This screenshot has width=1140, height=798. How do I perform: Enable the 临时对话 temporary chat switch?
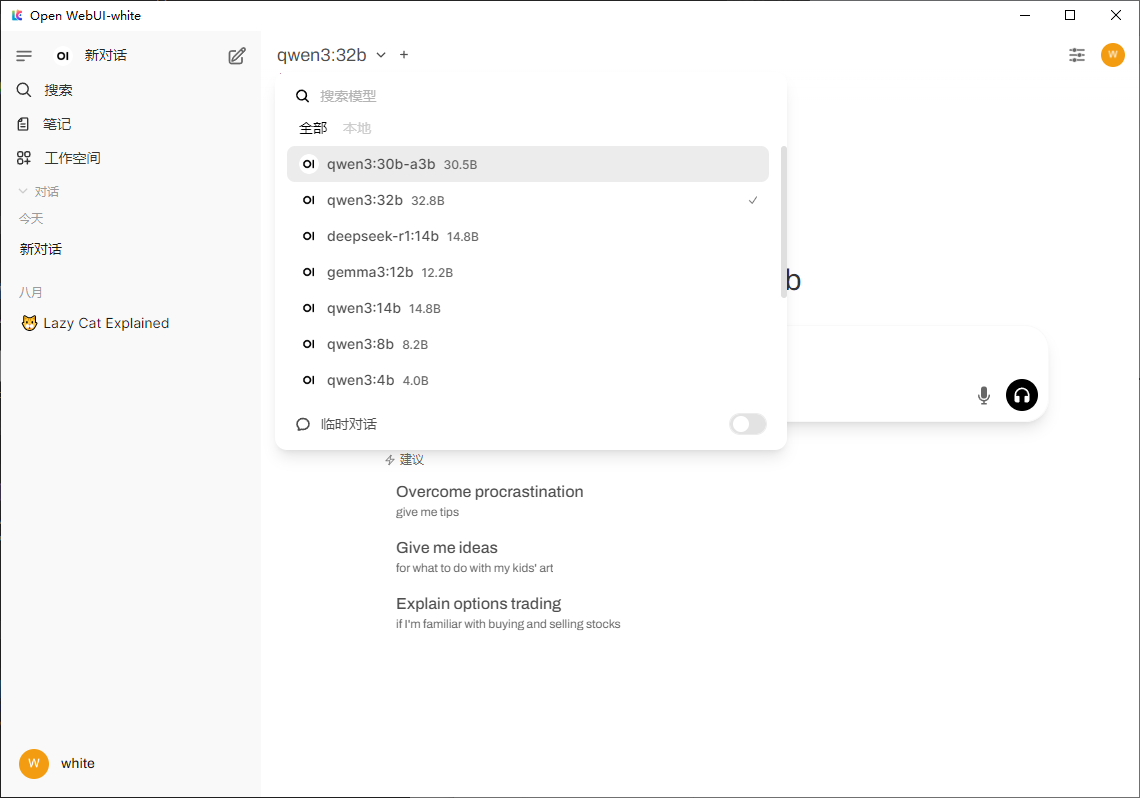[x=747, y=424]
